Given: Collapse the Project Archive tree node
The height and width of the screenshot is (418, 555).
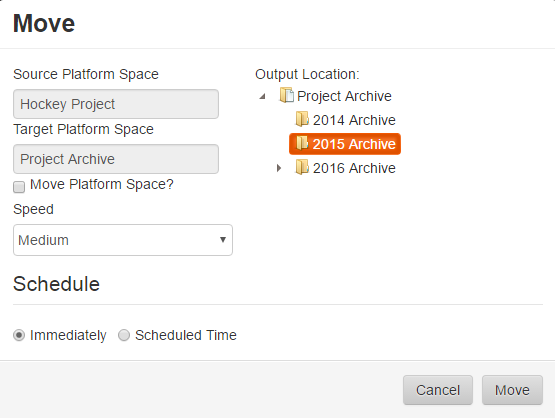Looking at the screenshot, I should [x=262, y=96].
